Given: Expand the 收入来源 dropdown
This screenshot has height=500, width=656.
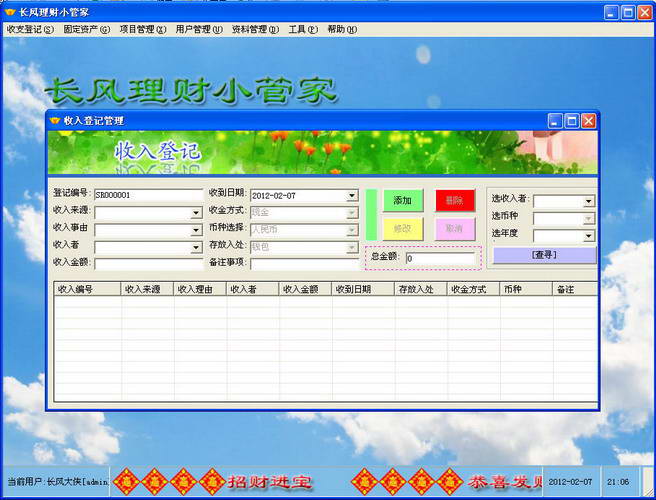Looking at the screenshot, I should pos(196,213).
